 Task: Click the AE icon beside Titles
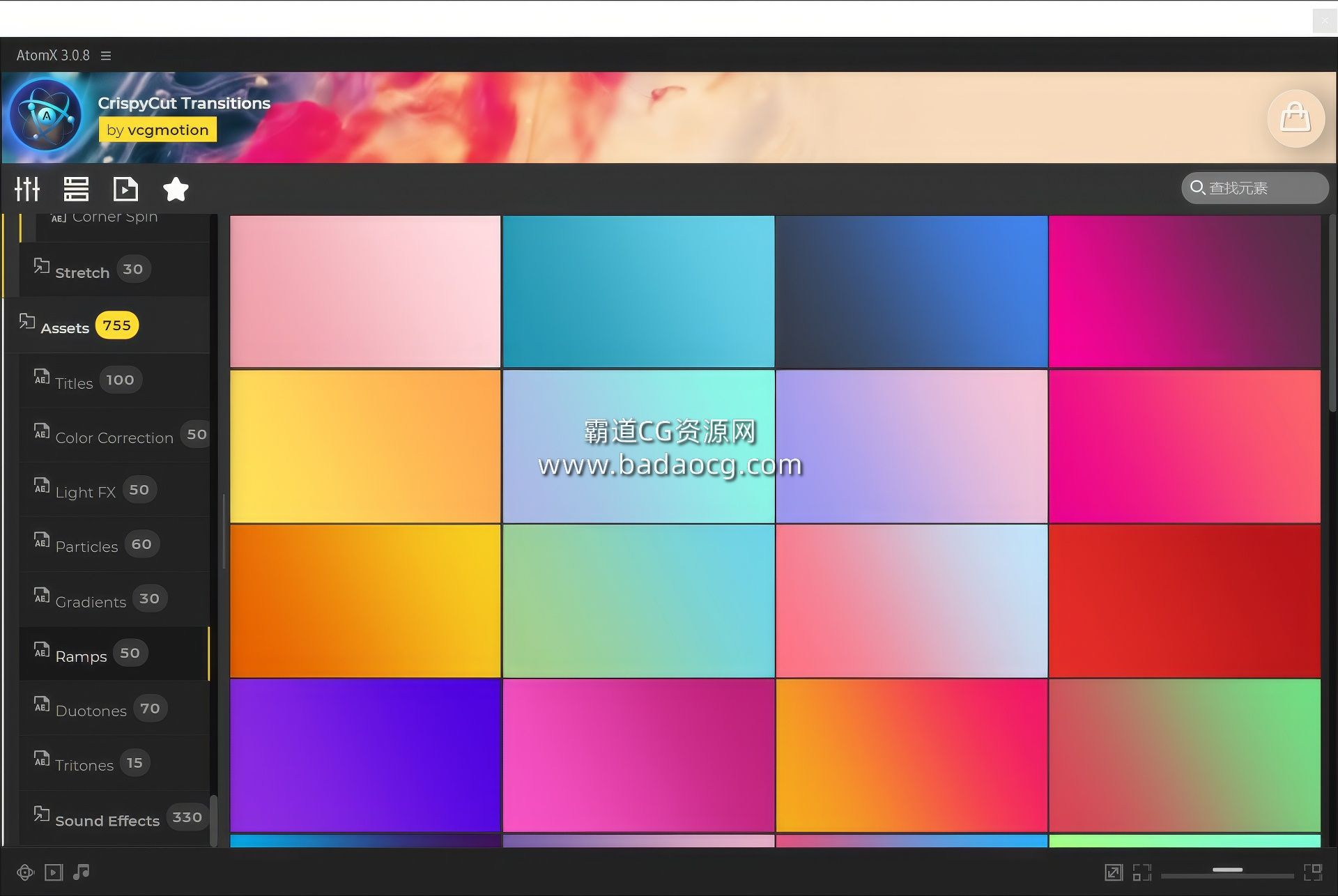42,376
